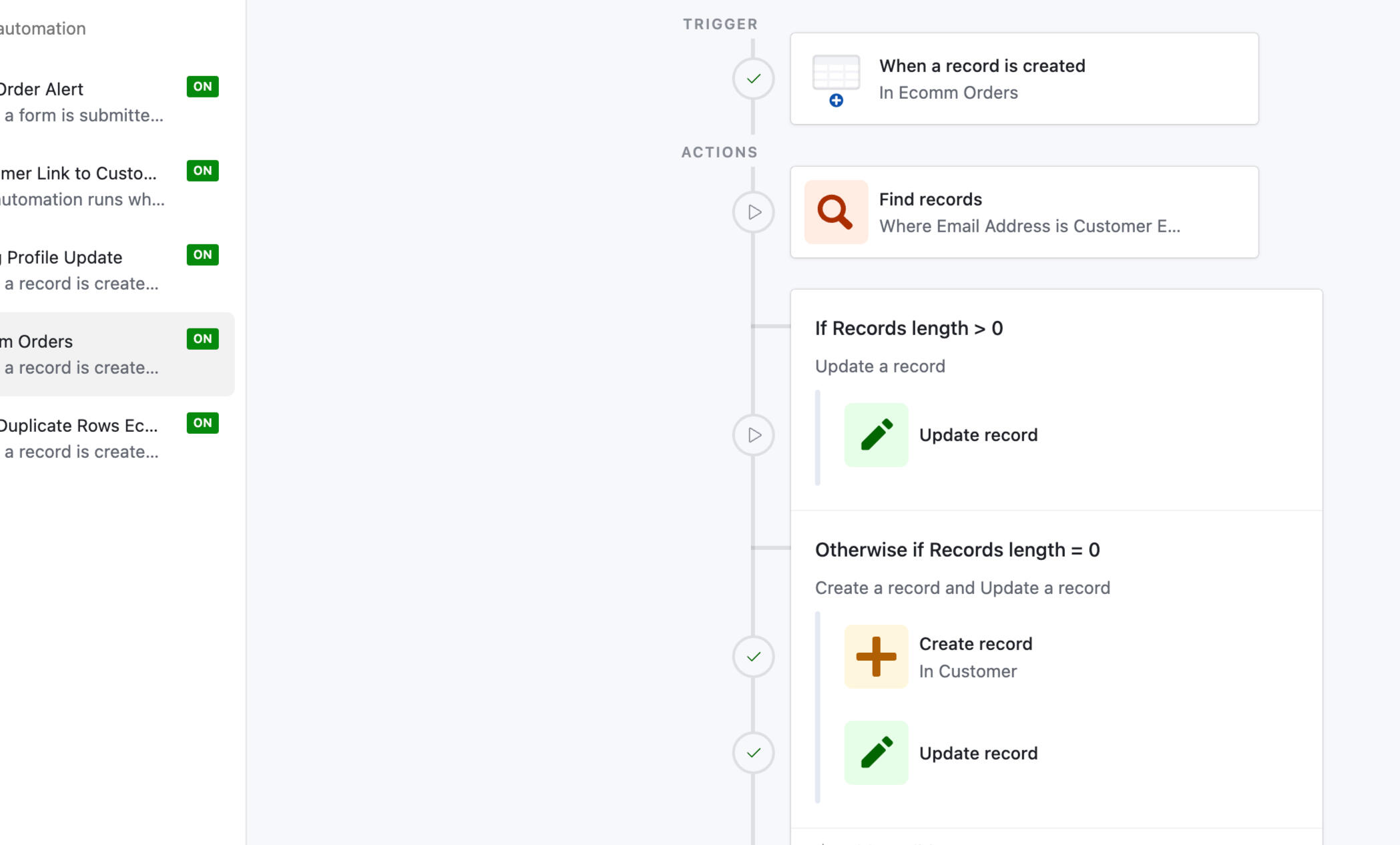Click the red Find records magnifier icon
The height and width of the screenshot is (845, 1400).
coord(836,212)
